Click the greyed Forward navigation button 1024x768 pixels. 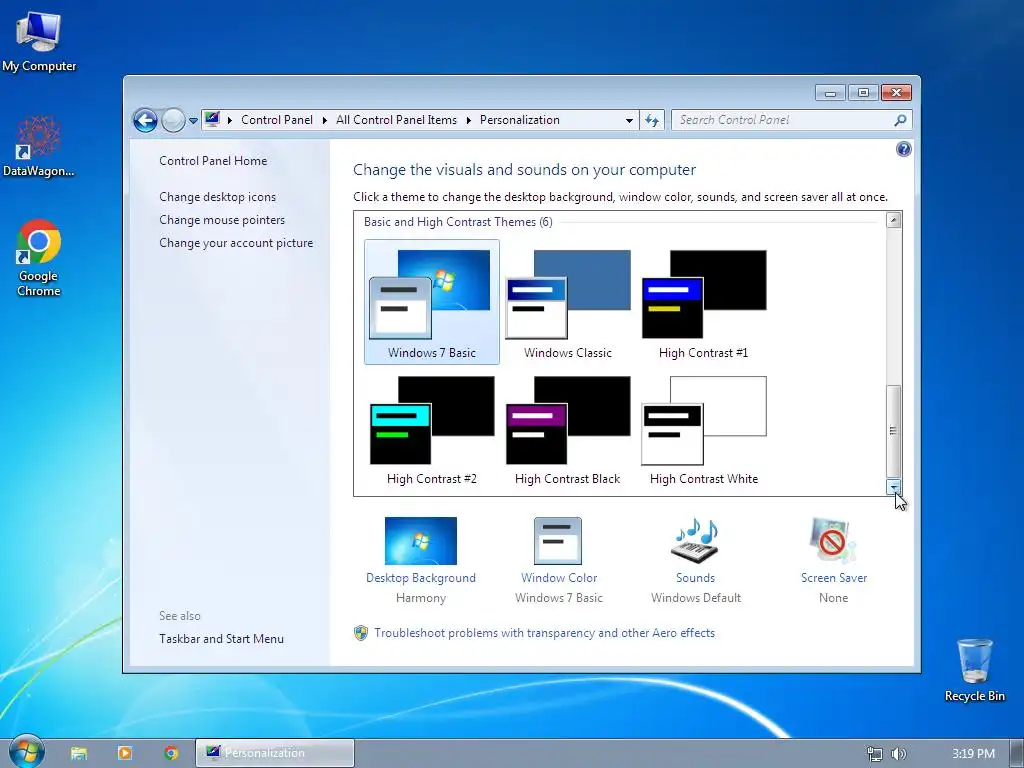coord(173,120)
